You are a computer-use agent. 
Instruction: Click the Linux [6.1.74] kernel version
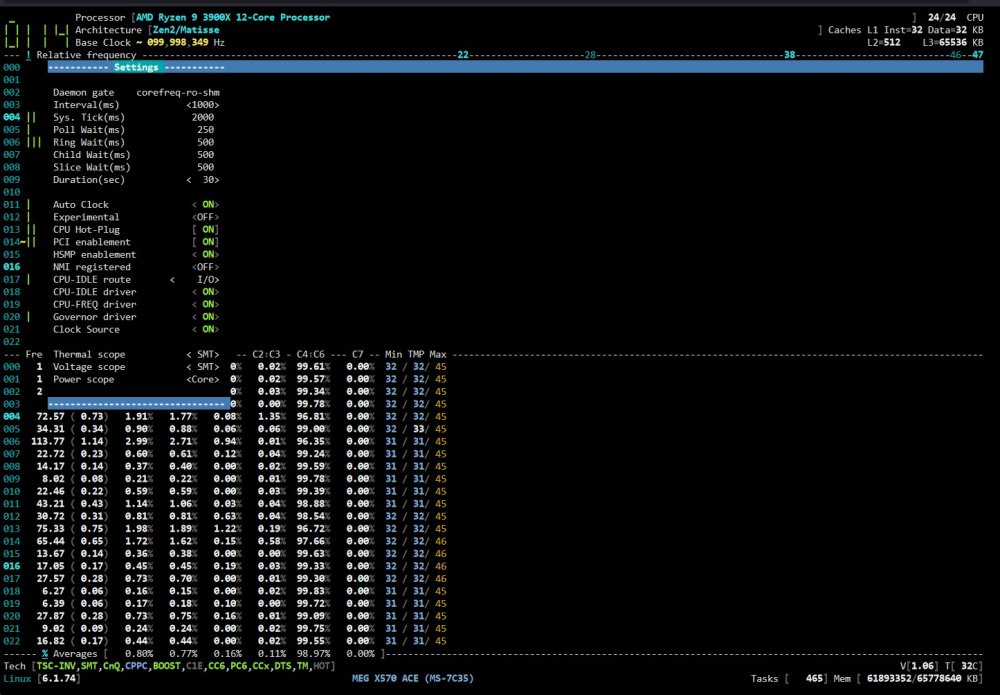[x=42, y=679]
